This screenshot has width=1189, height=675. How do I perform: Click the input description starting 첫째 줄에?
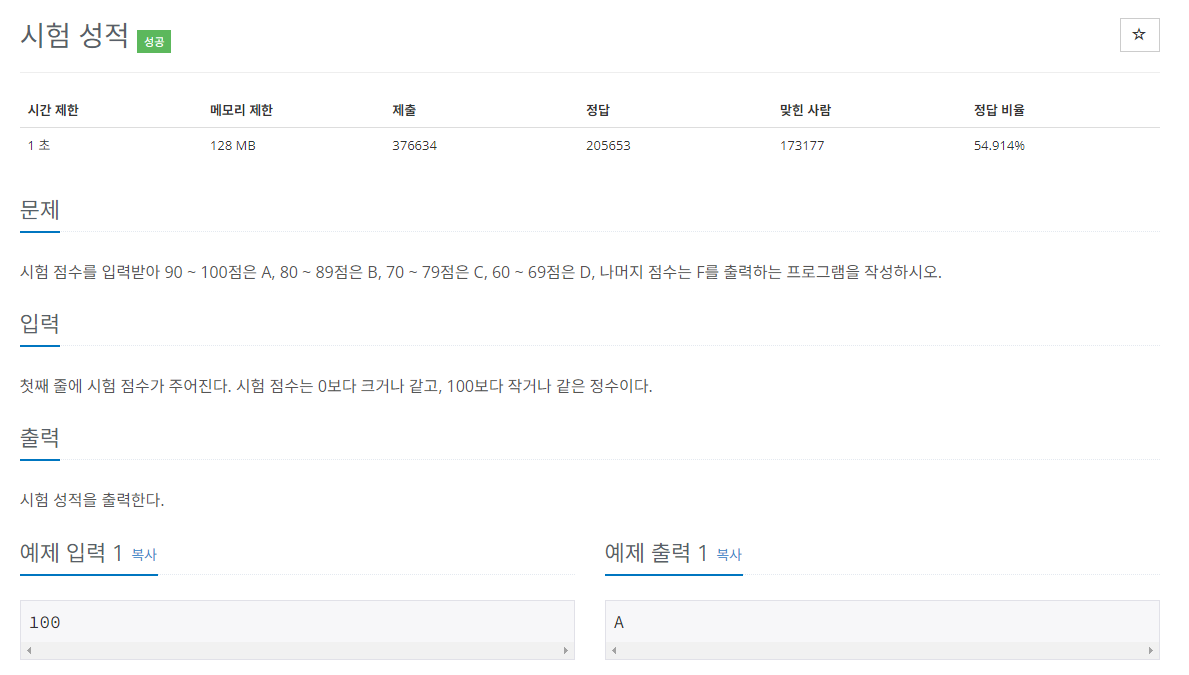click(x=336, y=386)
